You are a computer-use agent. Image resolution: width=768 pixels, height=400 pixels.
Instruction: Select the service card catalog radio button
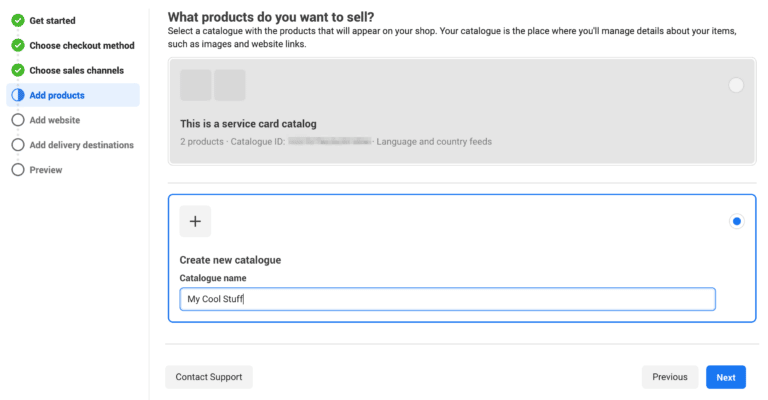click(x=736, y=86)
